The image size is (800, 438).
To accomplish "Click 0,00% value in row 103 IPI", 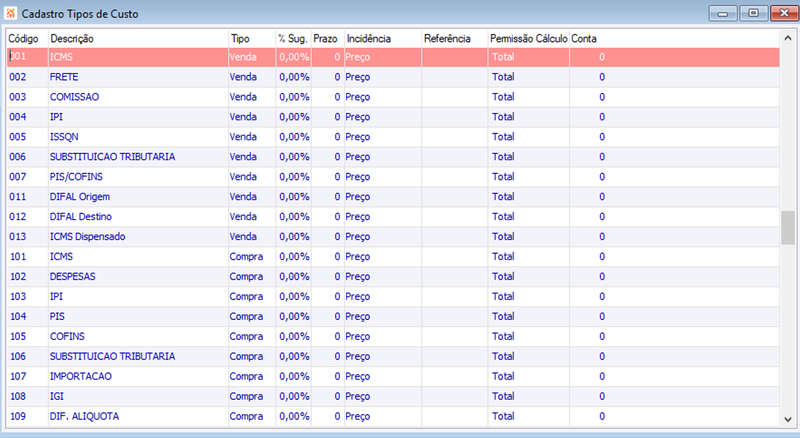I will pyautogui.click(x=293, y=297).
